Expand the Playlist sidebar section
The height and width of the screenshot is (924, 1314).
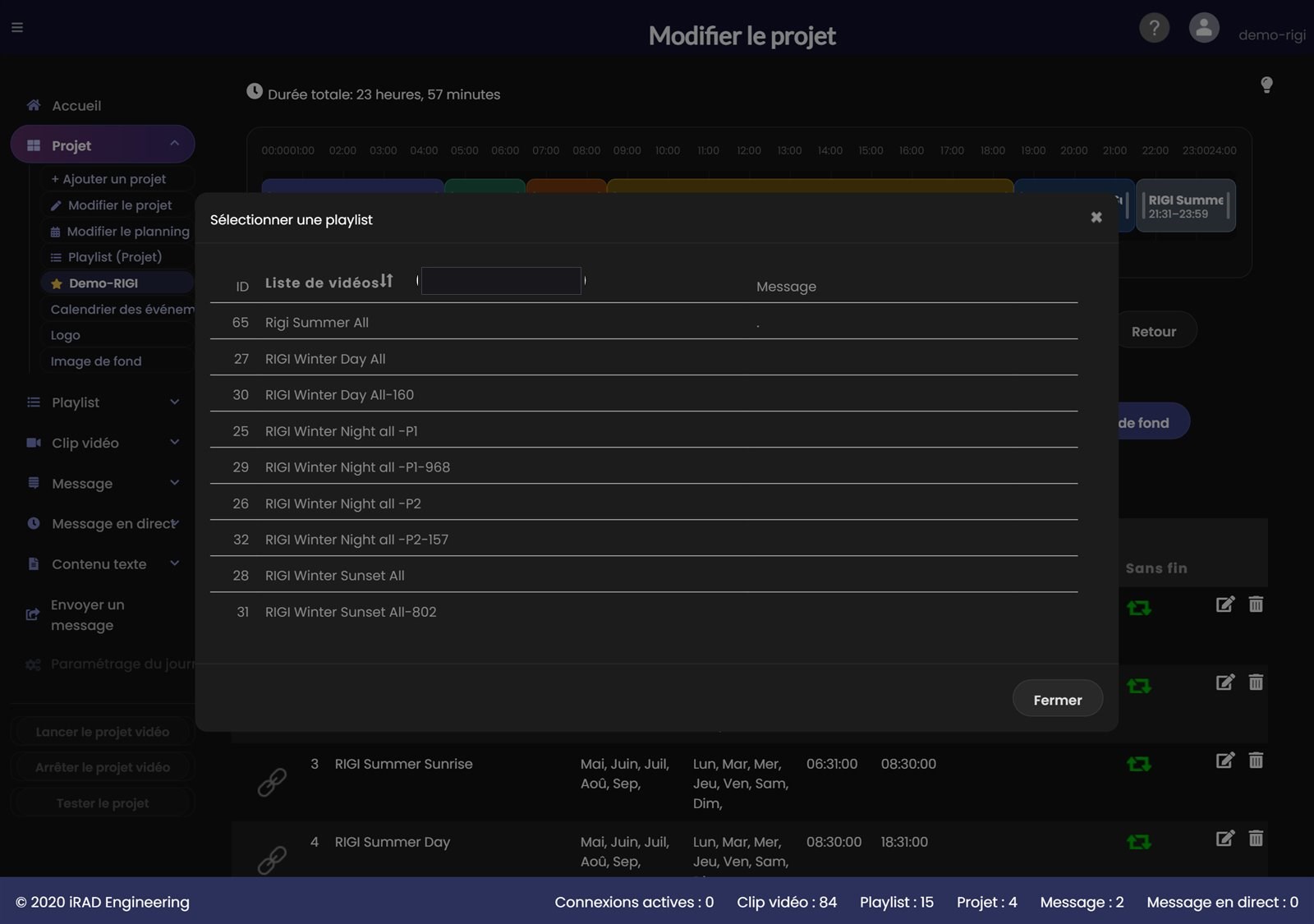coord(103,402)
